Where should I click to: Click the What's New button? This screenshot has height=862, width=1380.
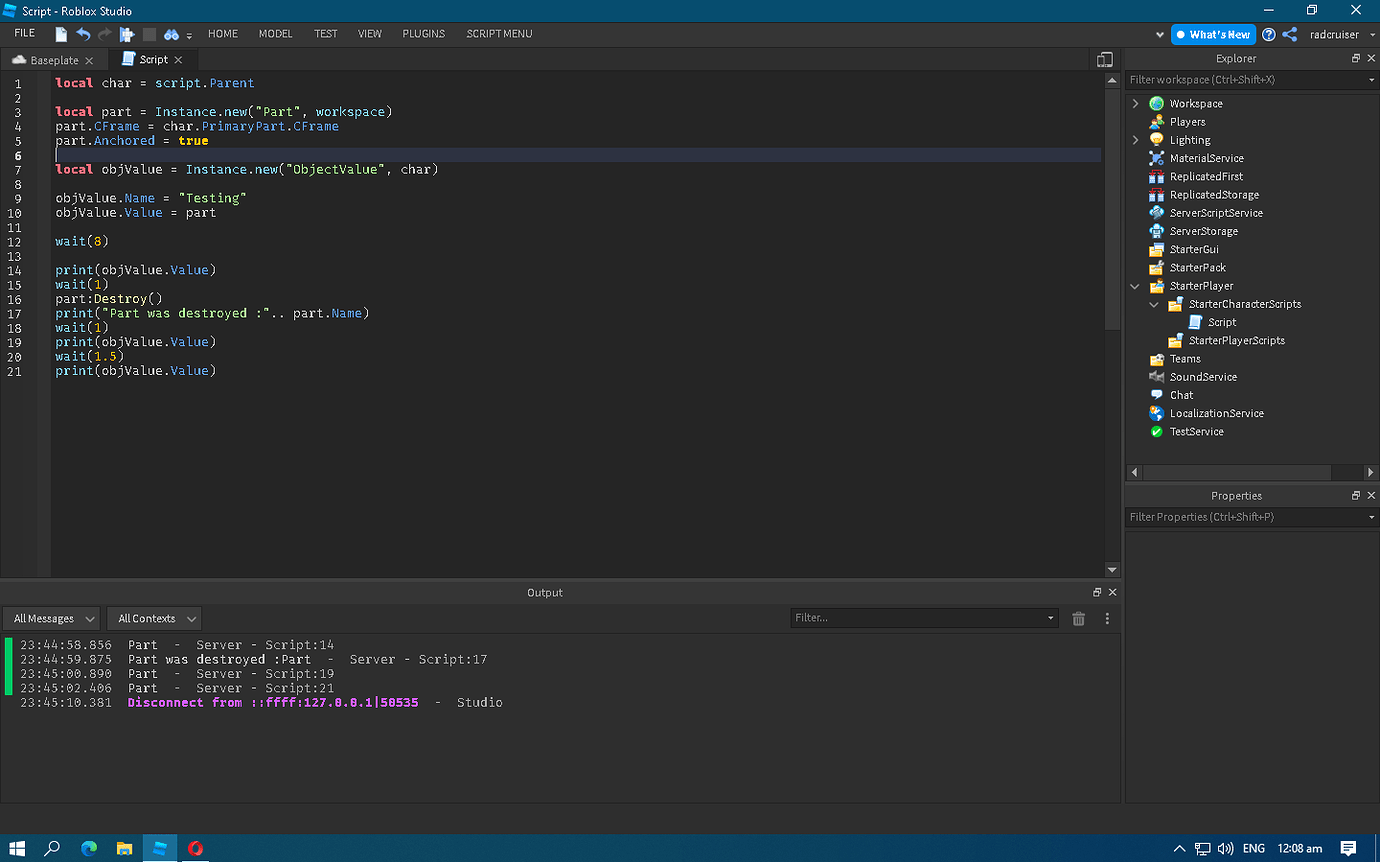(x=1213, y=34)
